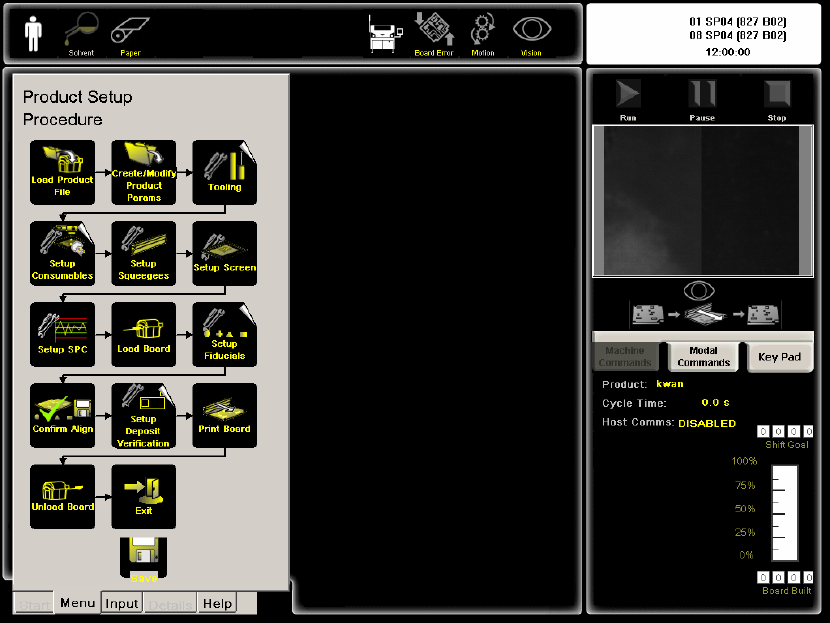The width and height of the screenshot is (830, 623).
Task: Click the 'Product Setup Procedure' heading
Action: coord(77,108)
